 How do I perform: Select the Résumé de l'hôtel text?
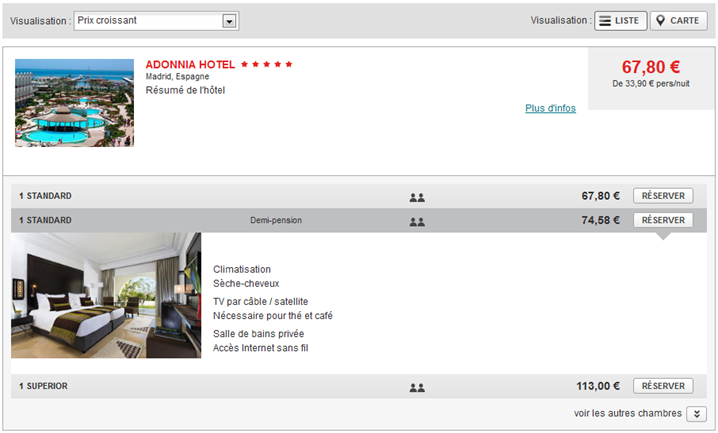(185, 91)
